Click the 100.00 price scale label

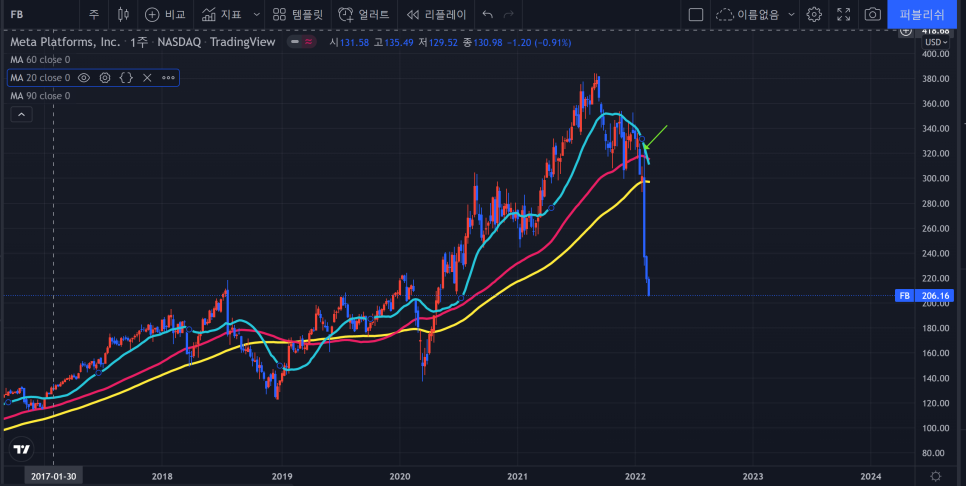tap(937, 427)
